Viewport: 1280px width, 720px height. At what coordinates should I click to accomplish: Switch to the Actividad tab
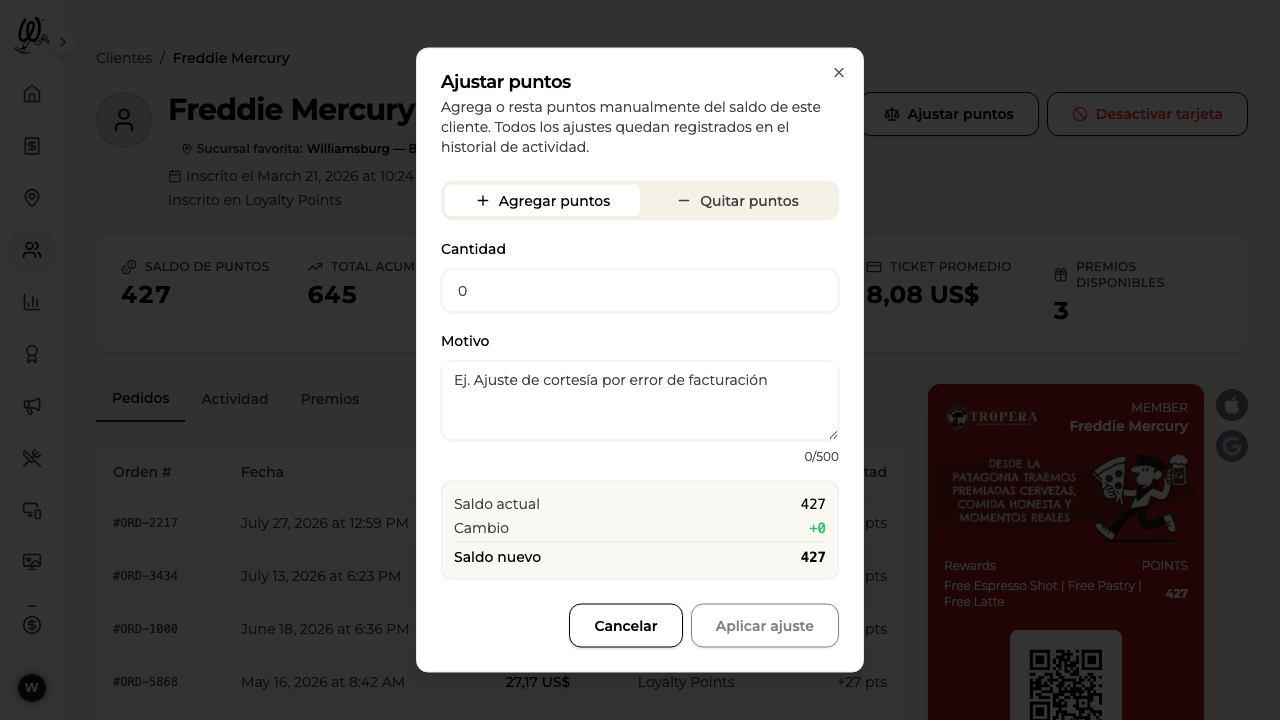tap(235, 399)
